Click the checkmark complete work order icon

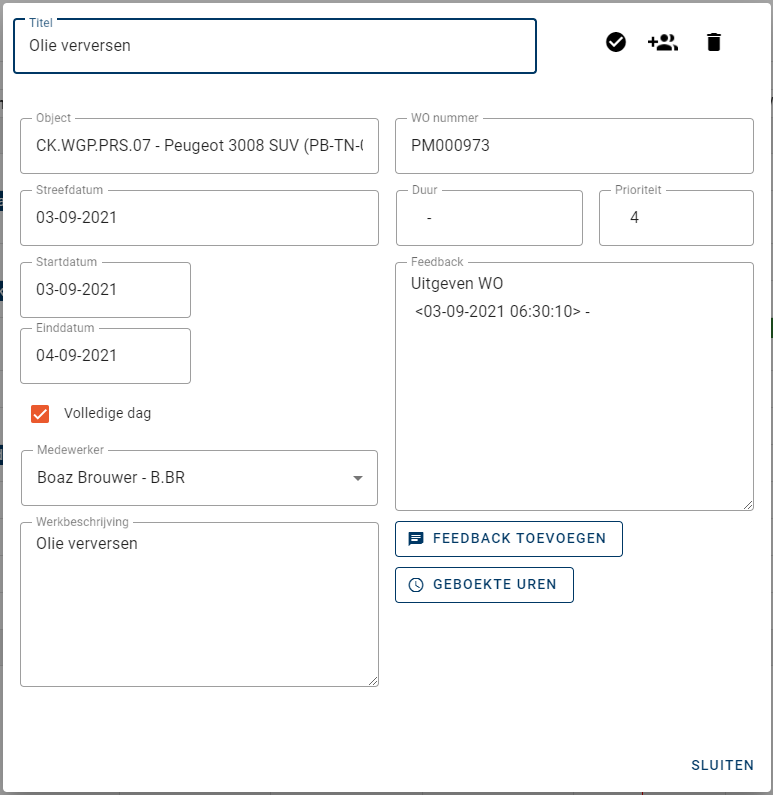tap(616, 42)
